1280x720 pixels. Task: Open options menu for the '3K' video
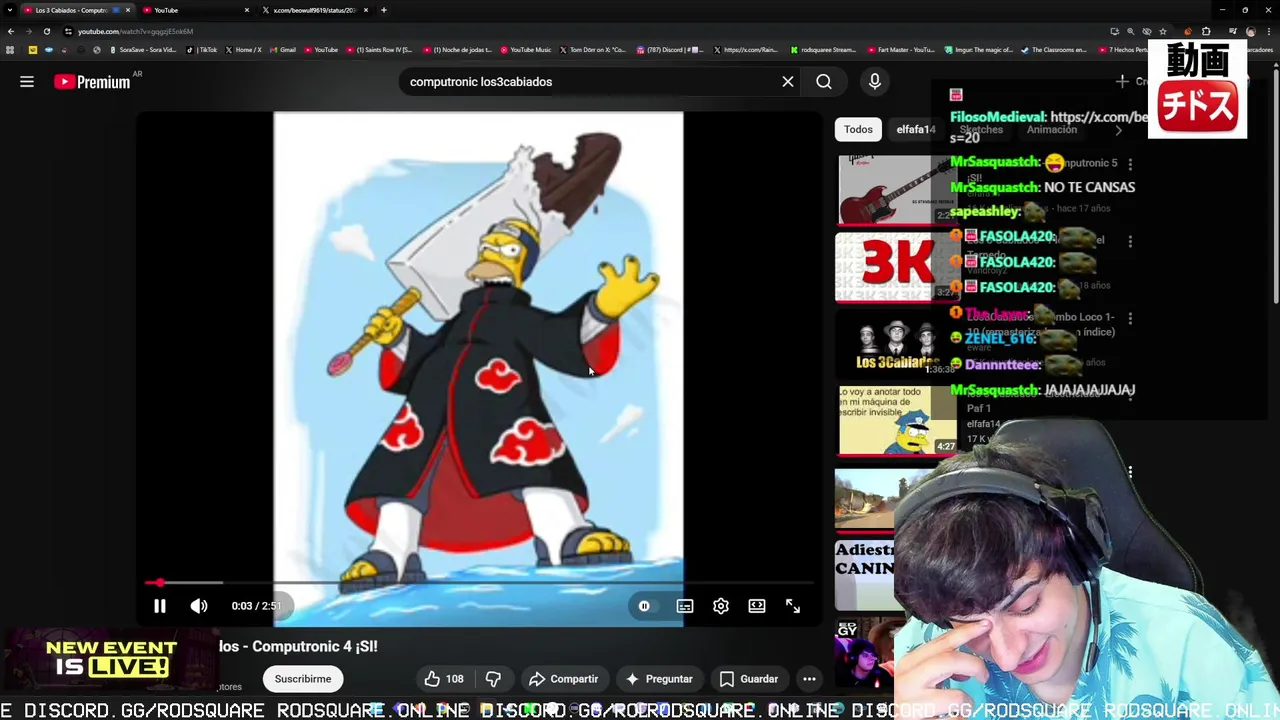[1130, 241]
